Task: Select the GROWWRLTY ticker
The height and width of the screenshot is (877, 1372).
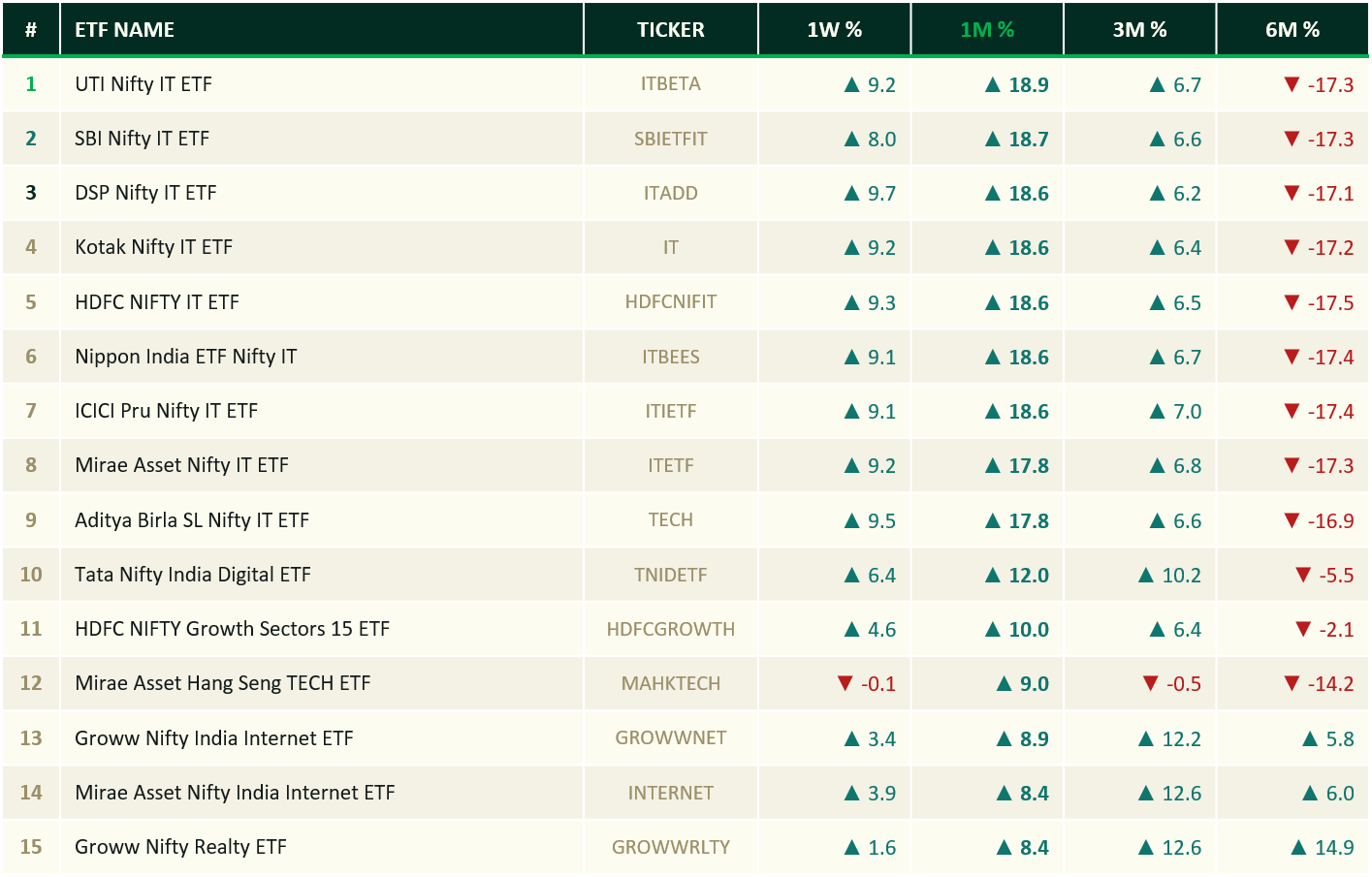Action: click(671, 847)
